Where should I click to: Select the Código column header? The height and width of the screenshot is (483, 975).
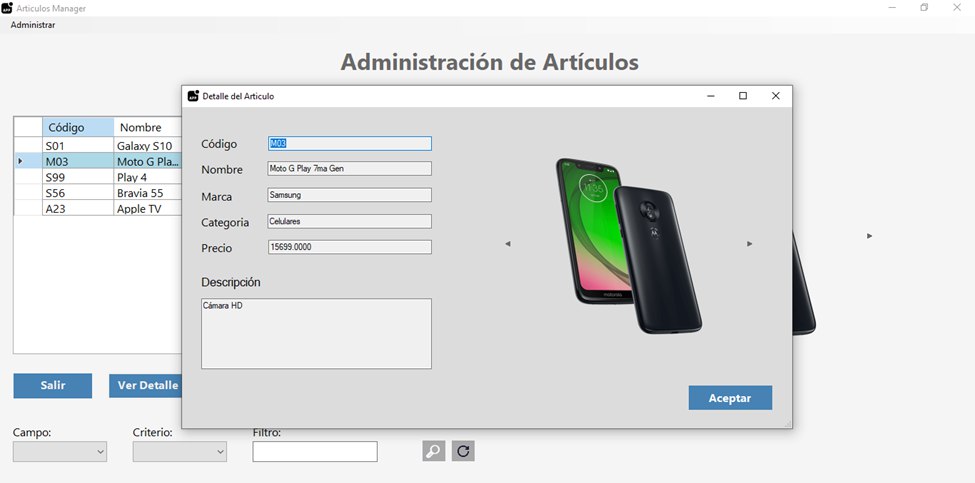coord(78,127)
